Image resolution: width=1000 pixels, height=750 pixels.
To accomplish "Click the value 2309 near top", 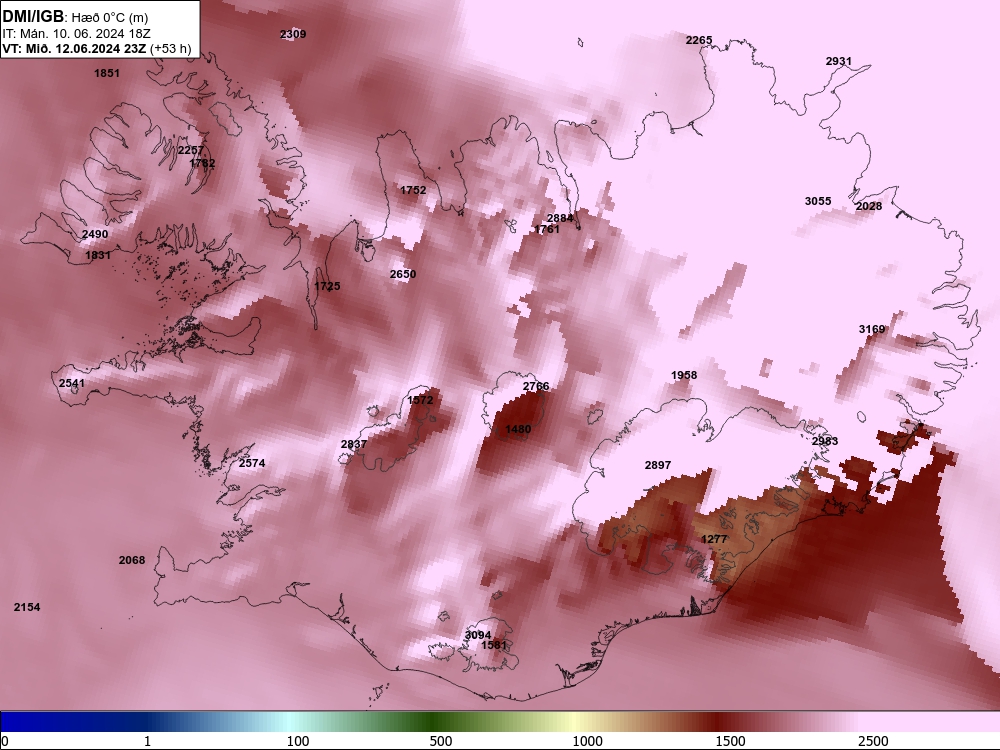I will point(293,34).
